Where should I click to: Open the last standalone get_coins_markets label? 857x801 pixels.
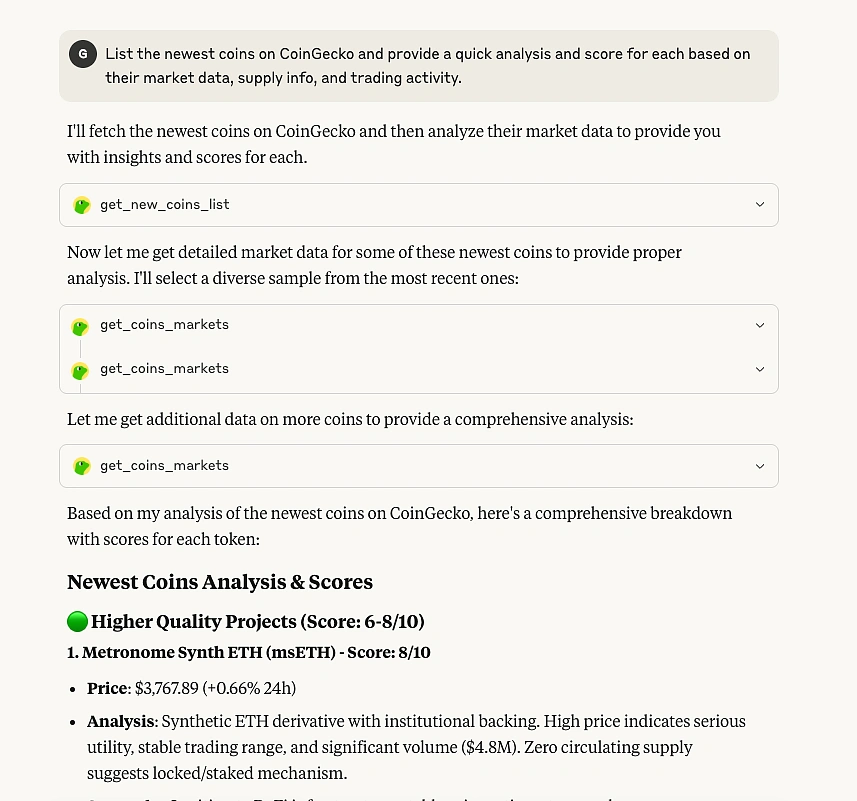coord(165,466)
